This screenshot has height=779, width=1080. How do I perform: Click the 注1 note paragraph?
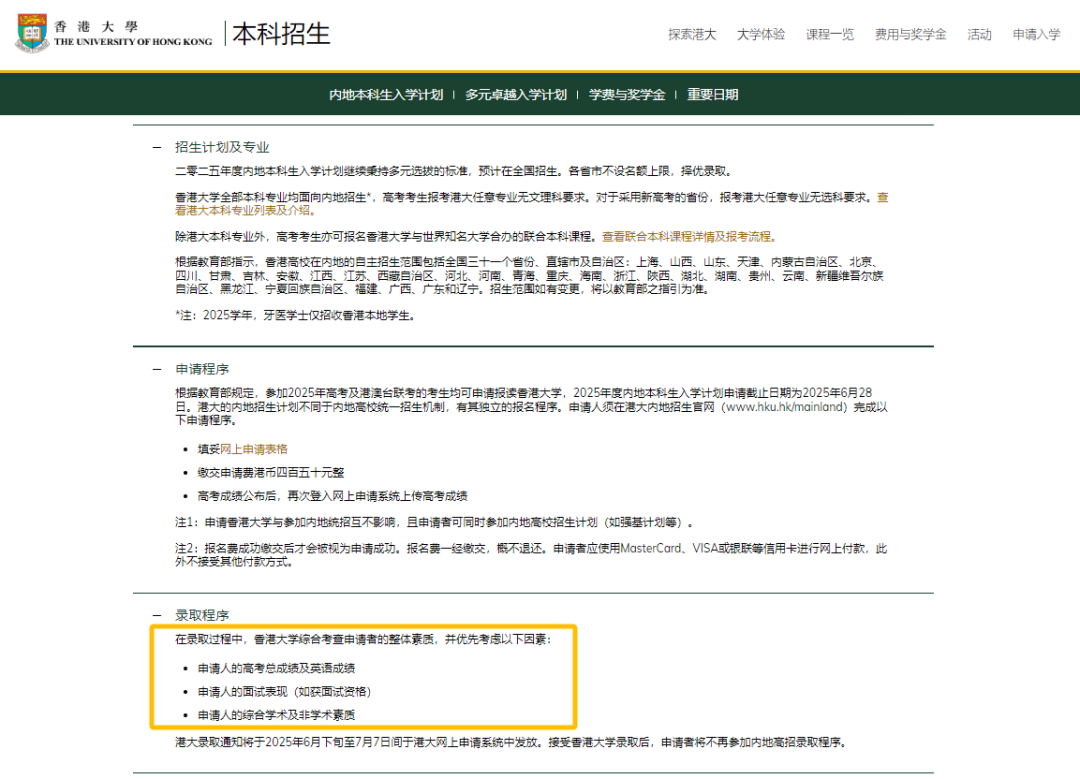point(434,522)
